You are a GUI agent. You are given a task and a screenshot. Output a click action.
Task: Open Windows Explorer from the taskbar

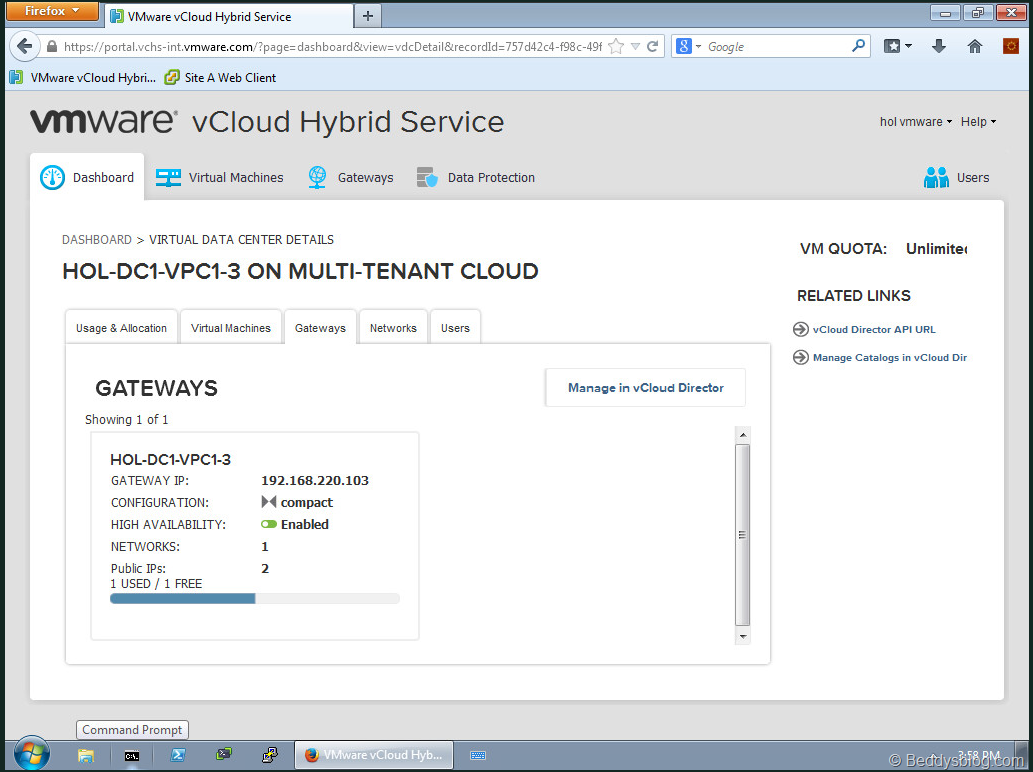86,755
